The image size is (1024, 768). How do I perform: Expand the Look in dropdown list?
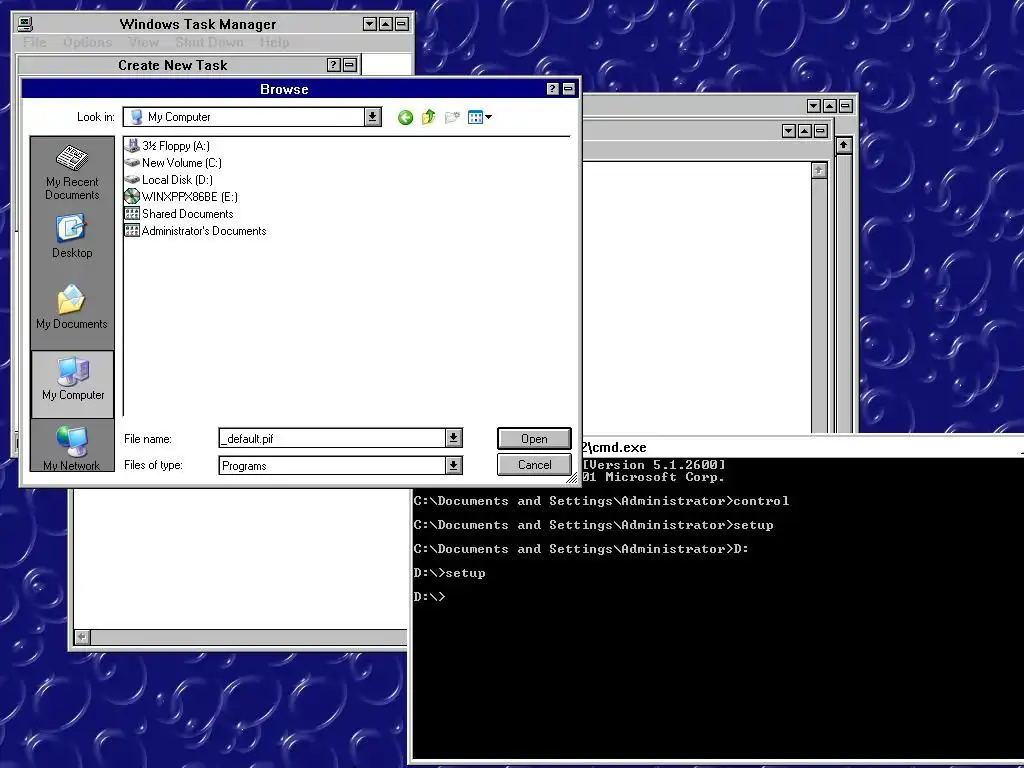tap(372, 117)
